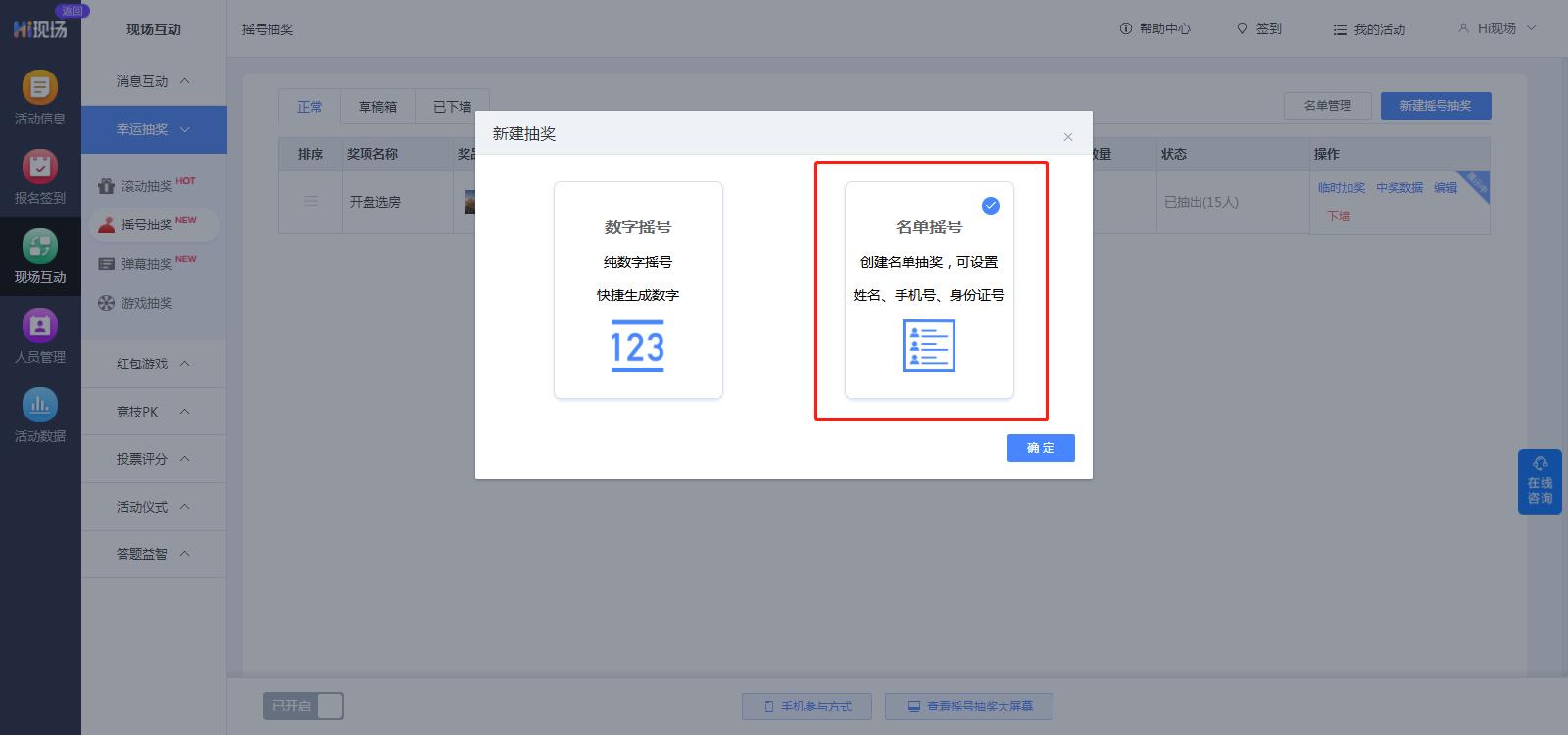Click 临时加奖 for 开盘选房
This screenshot has height=735, width=1568.
pos(1341,187)
